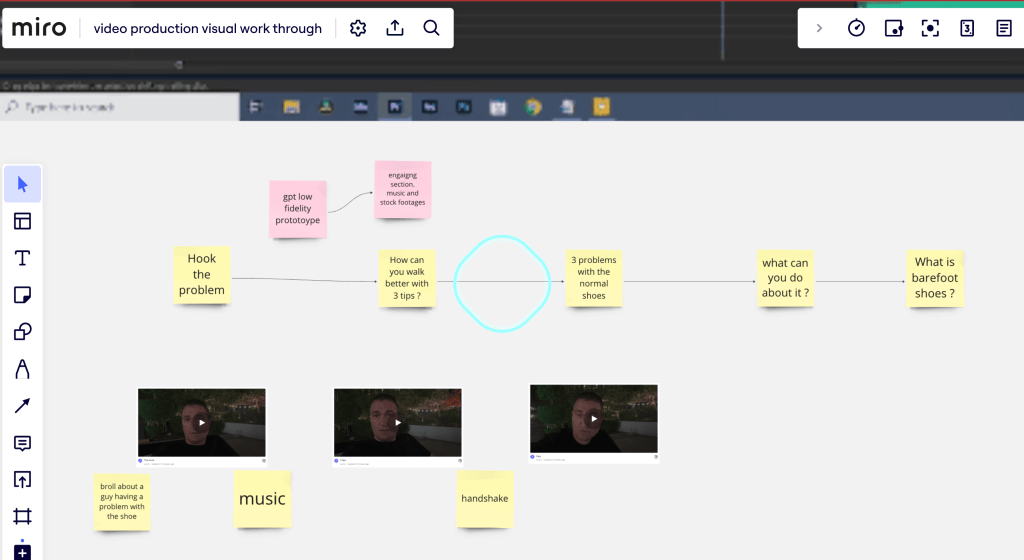Play the first video thumbnail
This screenshot has width=1024, height=560.
coord(202,422)
